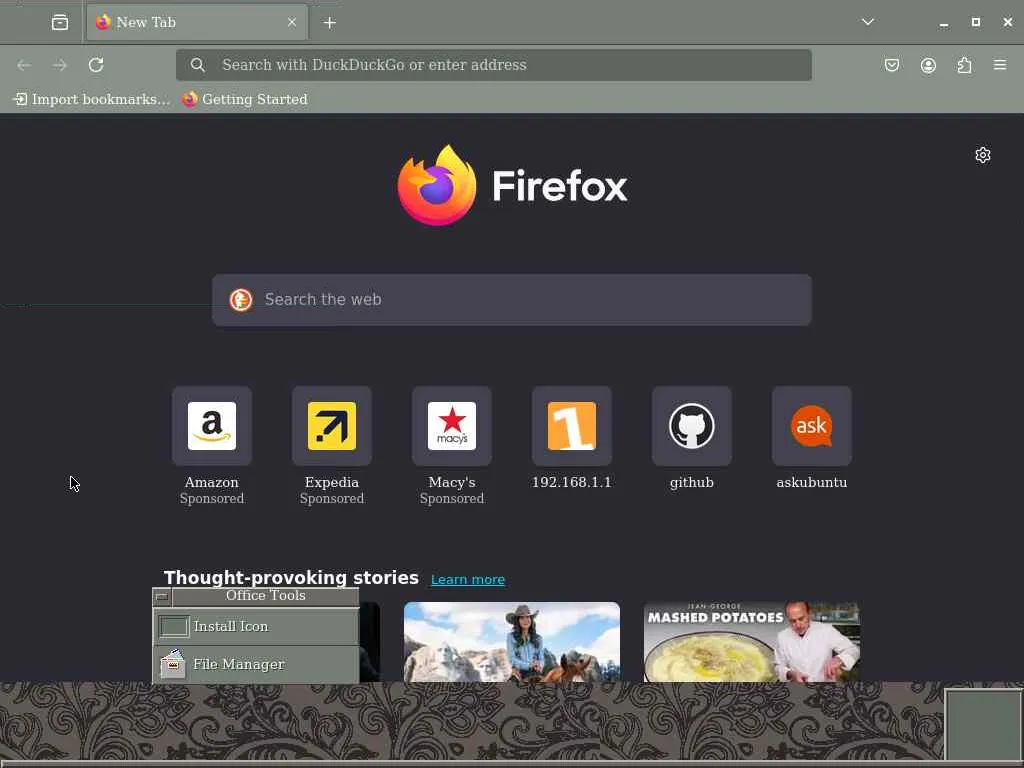Click the Office Tools title bar

click(x=265, y=596)
